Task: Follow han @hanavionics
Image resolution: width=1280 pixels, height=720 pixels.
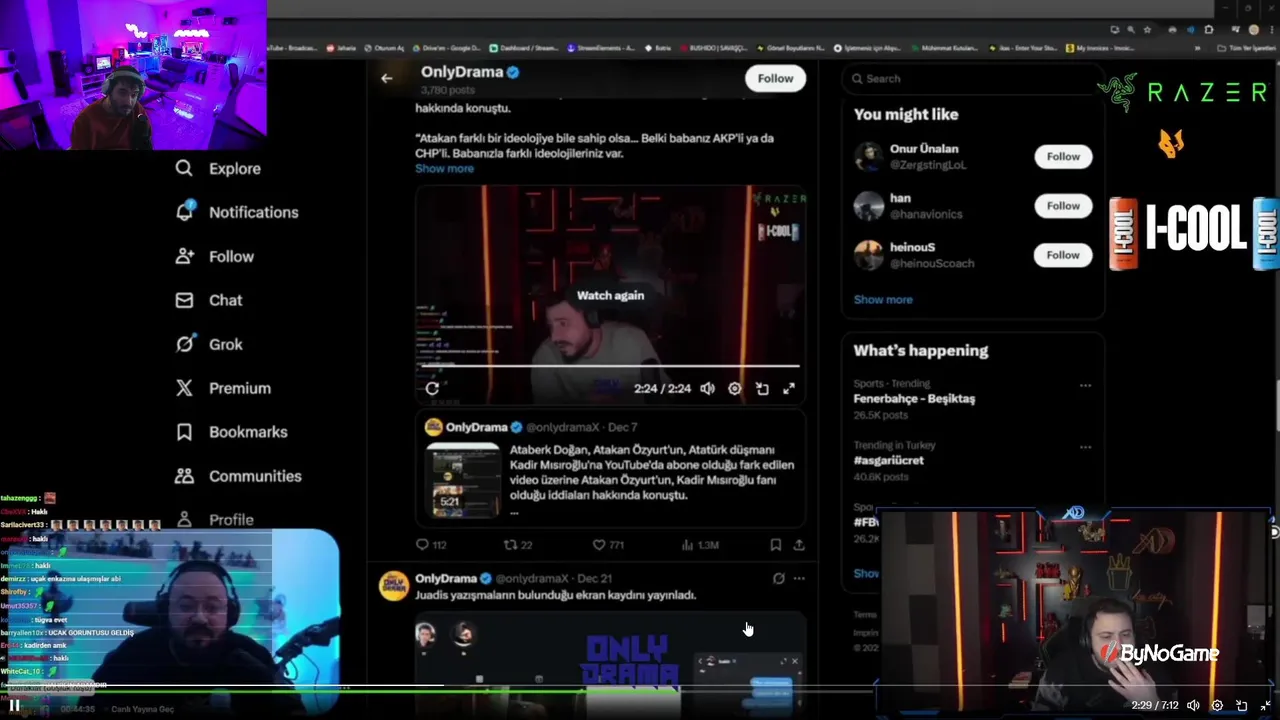Action: coord(1063,205)
